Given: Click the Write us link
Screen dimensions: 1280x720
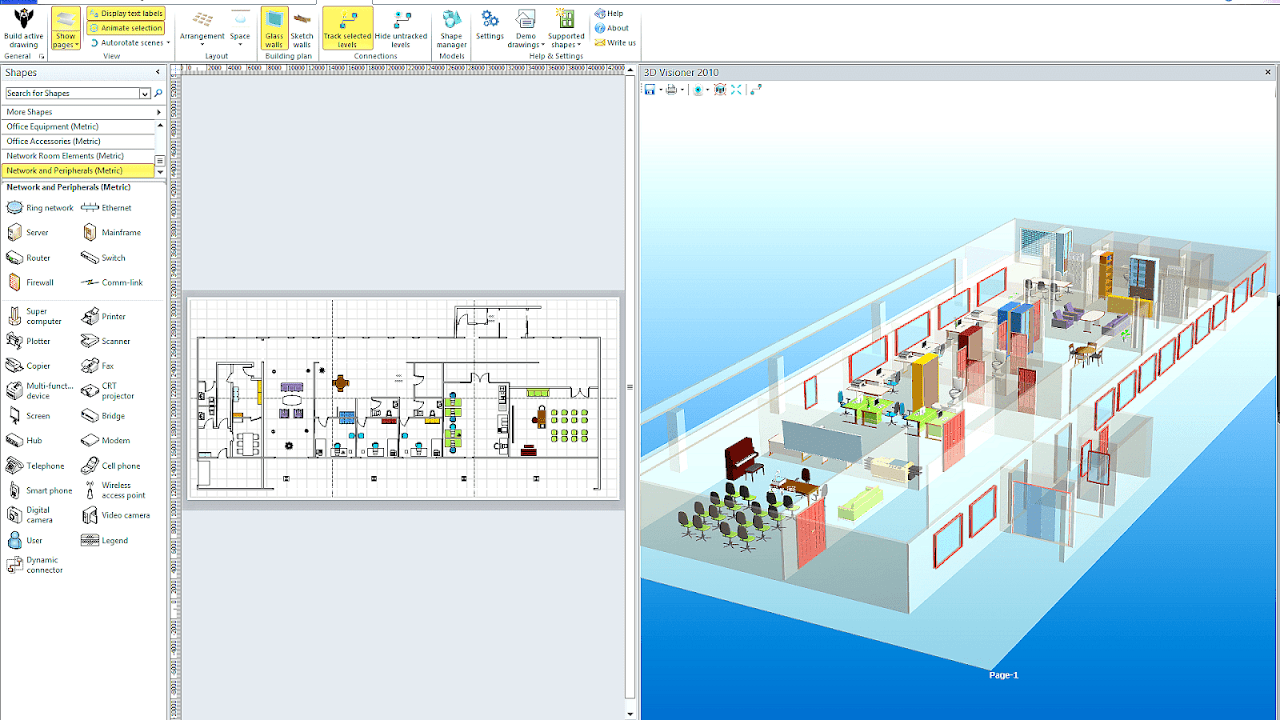Looking at the screenshot, I should [x=615, y=43].
